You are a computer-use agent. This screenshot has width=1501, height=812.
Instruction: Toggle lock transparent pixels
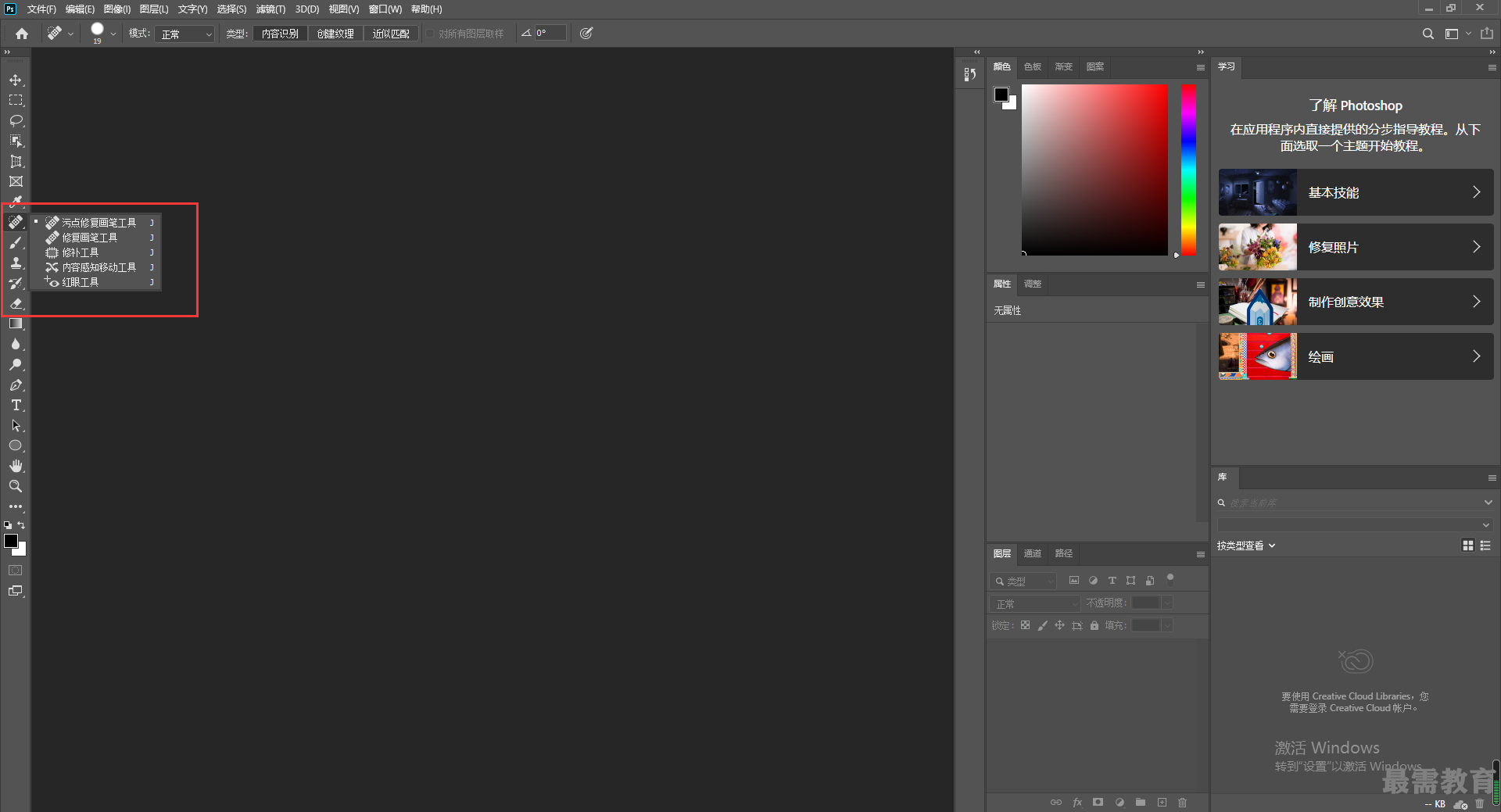1025,625
